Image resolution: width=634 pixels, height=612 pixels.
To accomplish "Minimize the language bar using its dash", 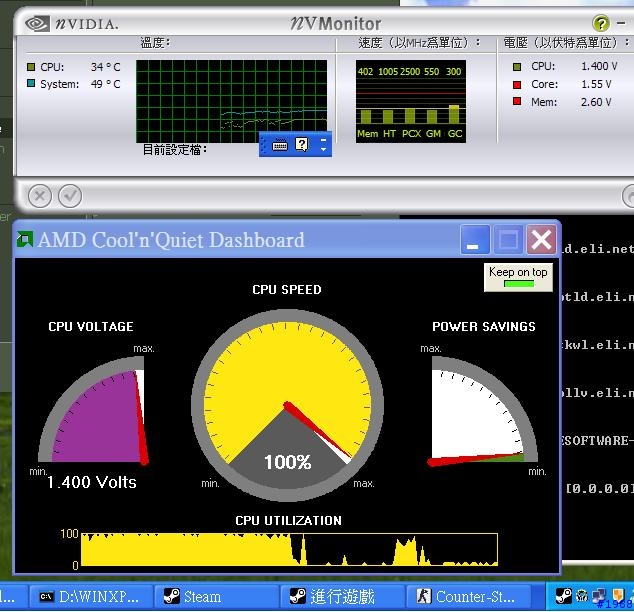I will click(x=323, y=140).
